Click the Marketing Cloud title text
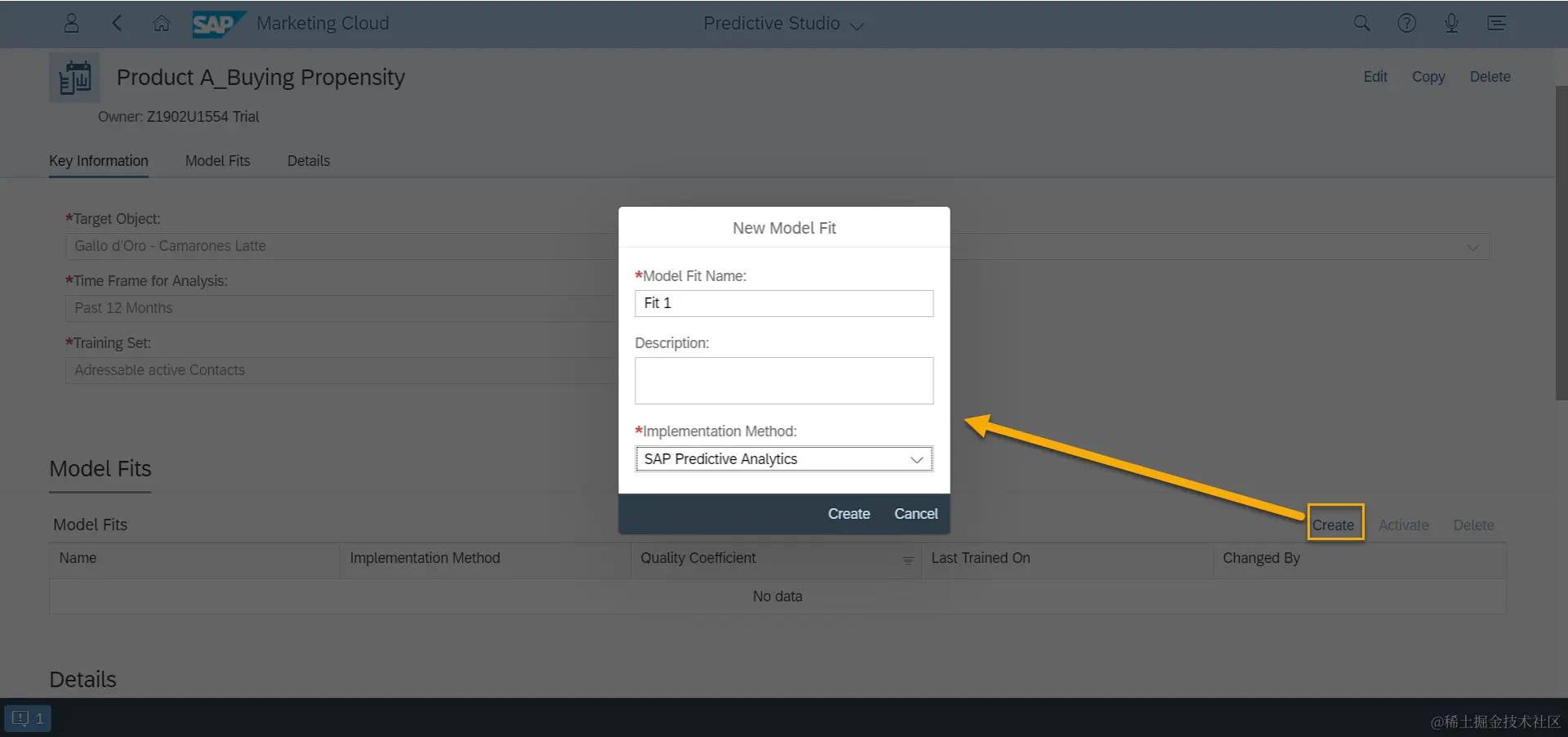The image size is (1568, 737). pos(323,24)
